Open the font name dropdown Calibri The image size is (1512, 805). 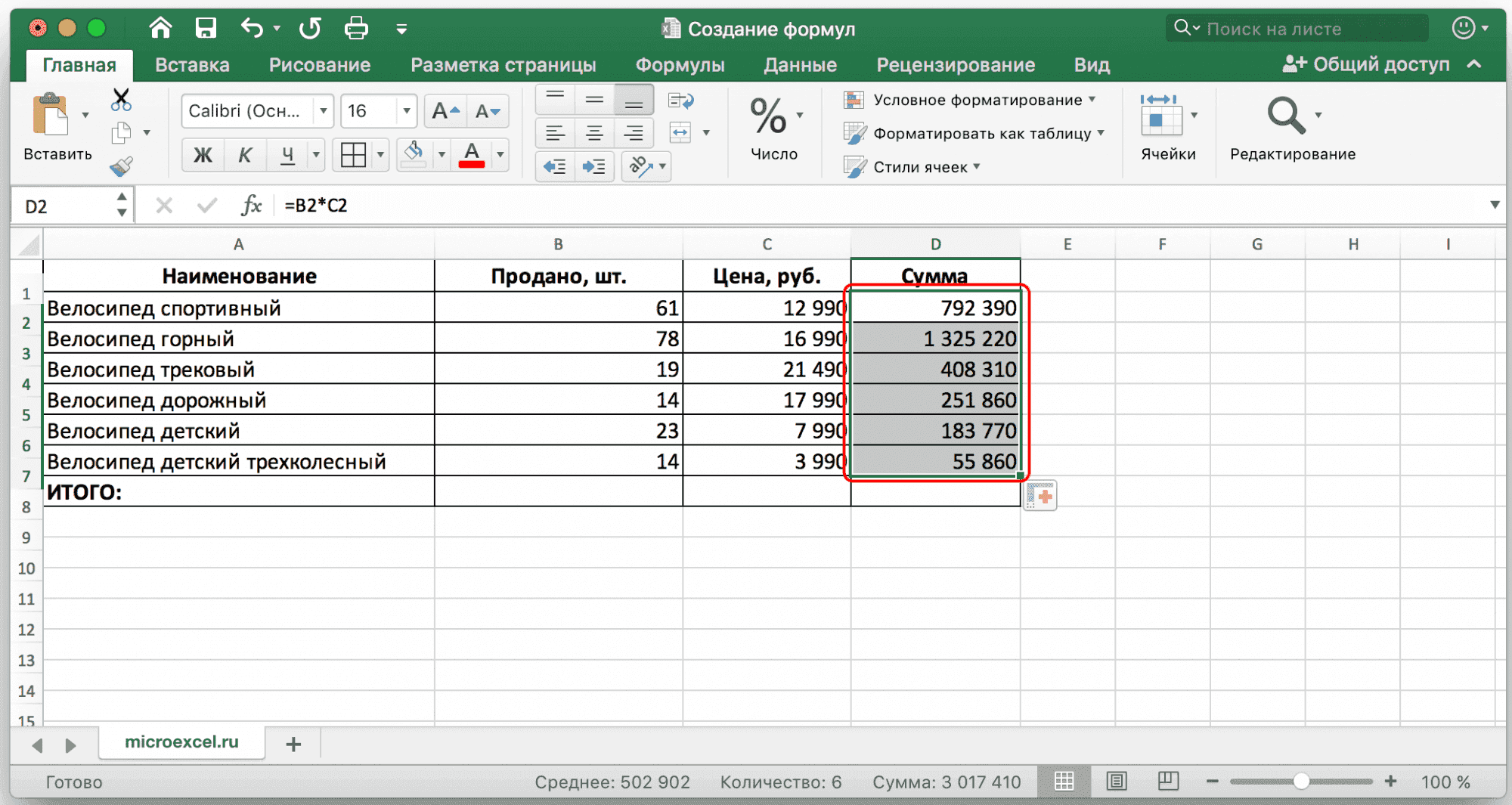323,111
